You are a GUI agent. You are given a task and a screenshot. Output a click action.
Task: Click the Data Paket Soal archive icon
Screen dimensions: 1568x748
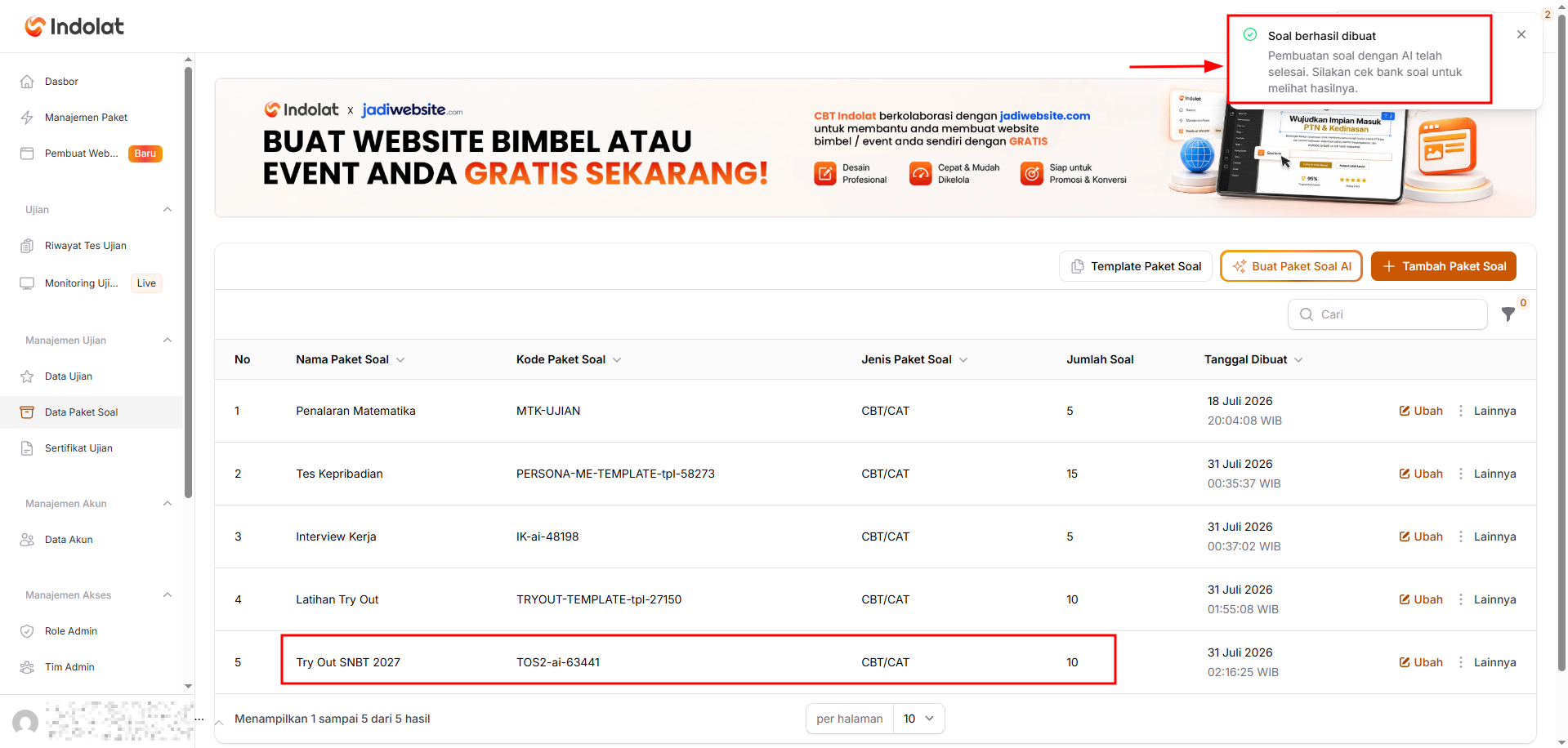(x=27, y=412)
